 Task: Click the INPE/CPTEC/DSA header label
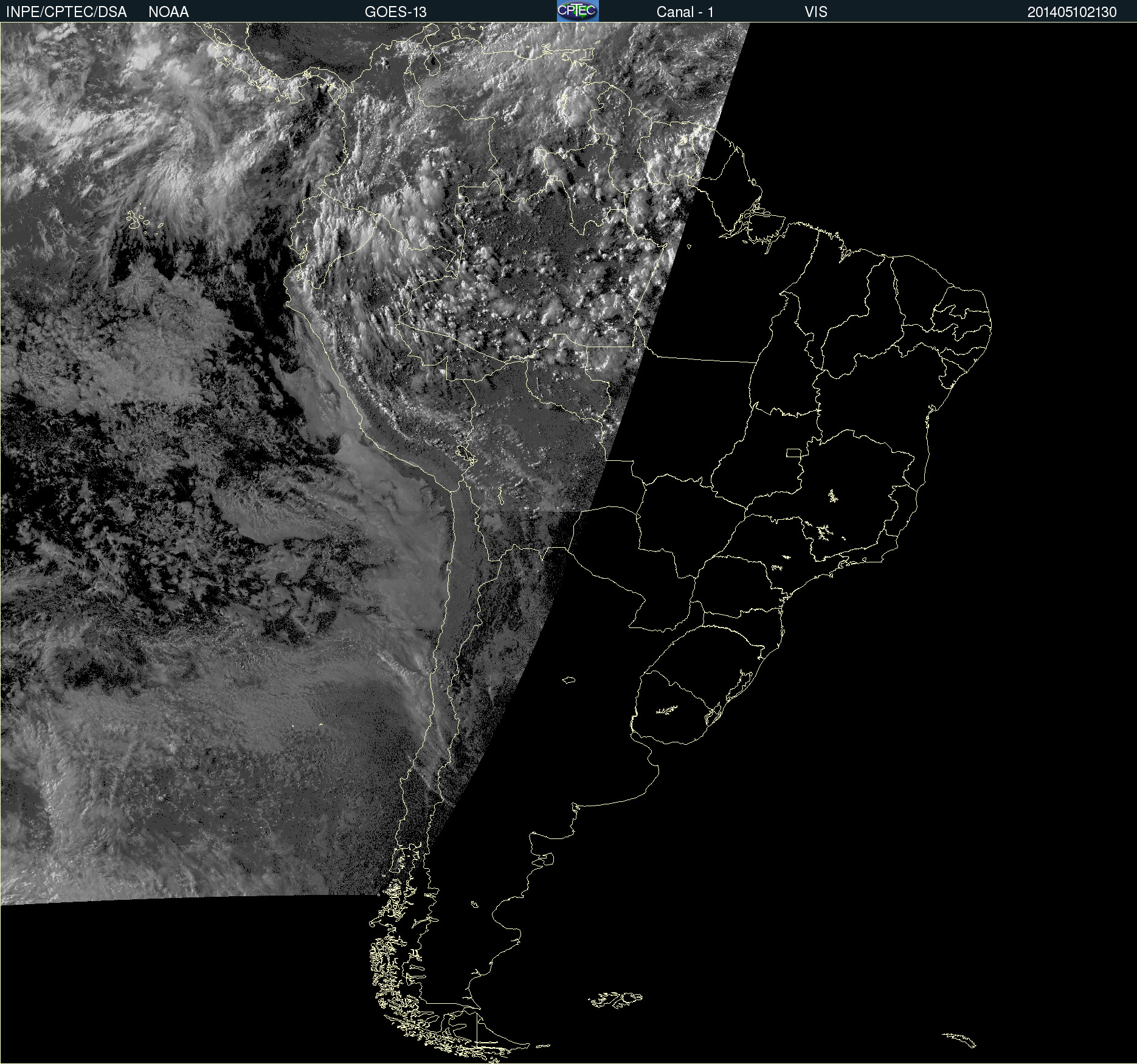pos(66,12)
